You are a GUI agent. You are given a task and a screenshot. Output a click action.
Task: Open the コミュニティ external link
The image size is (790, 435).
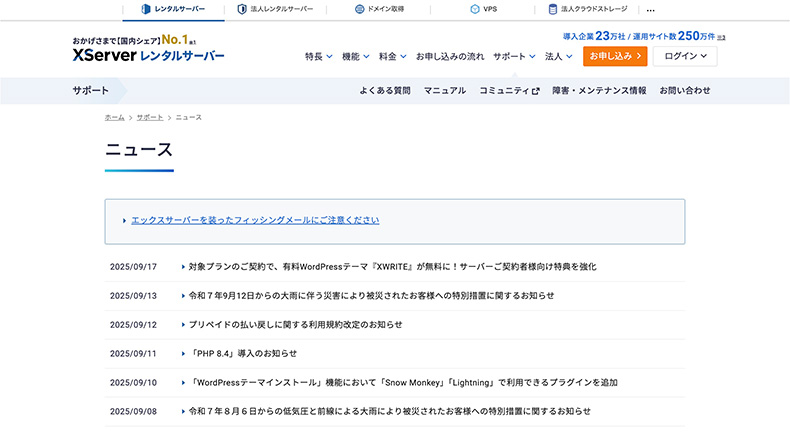click(x=509, y=90)
